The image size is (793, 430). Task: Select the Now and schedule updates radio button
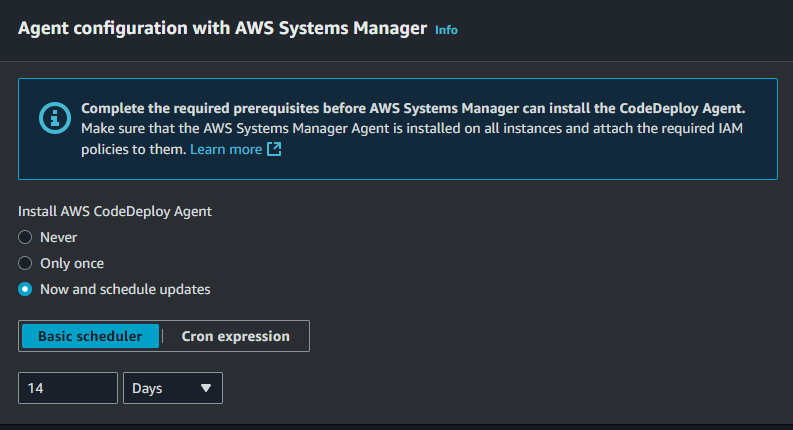point(26,289)
